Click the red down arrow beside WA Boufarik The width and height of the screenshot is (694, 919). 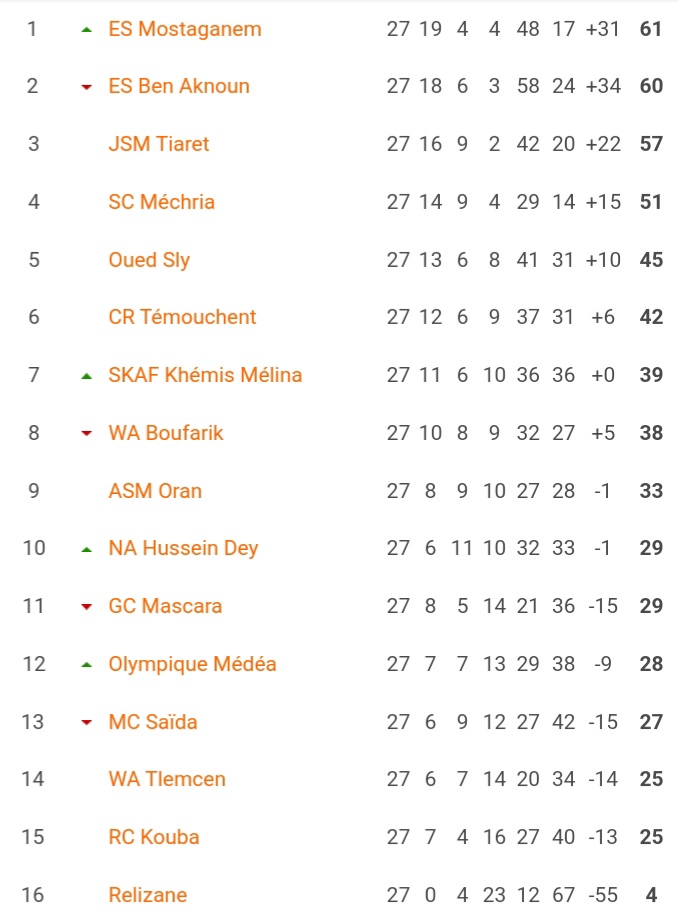tap(87, 434)
